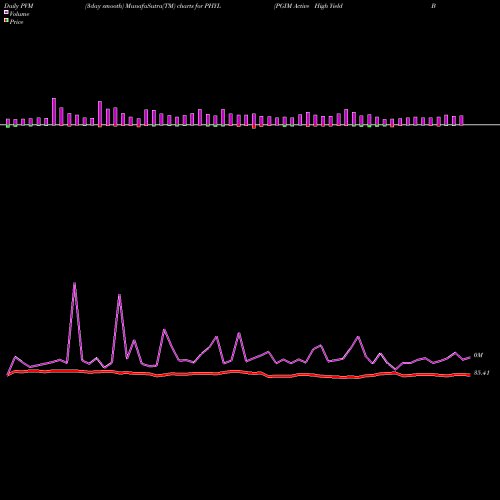Click the tallest peak of the volume line
500x500 pixels.
[x=74, y=283]
